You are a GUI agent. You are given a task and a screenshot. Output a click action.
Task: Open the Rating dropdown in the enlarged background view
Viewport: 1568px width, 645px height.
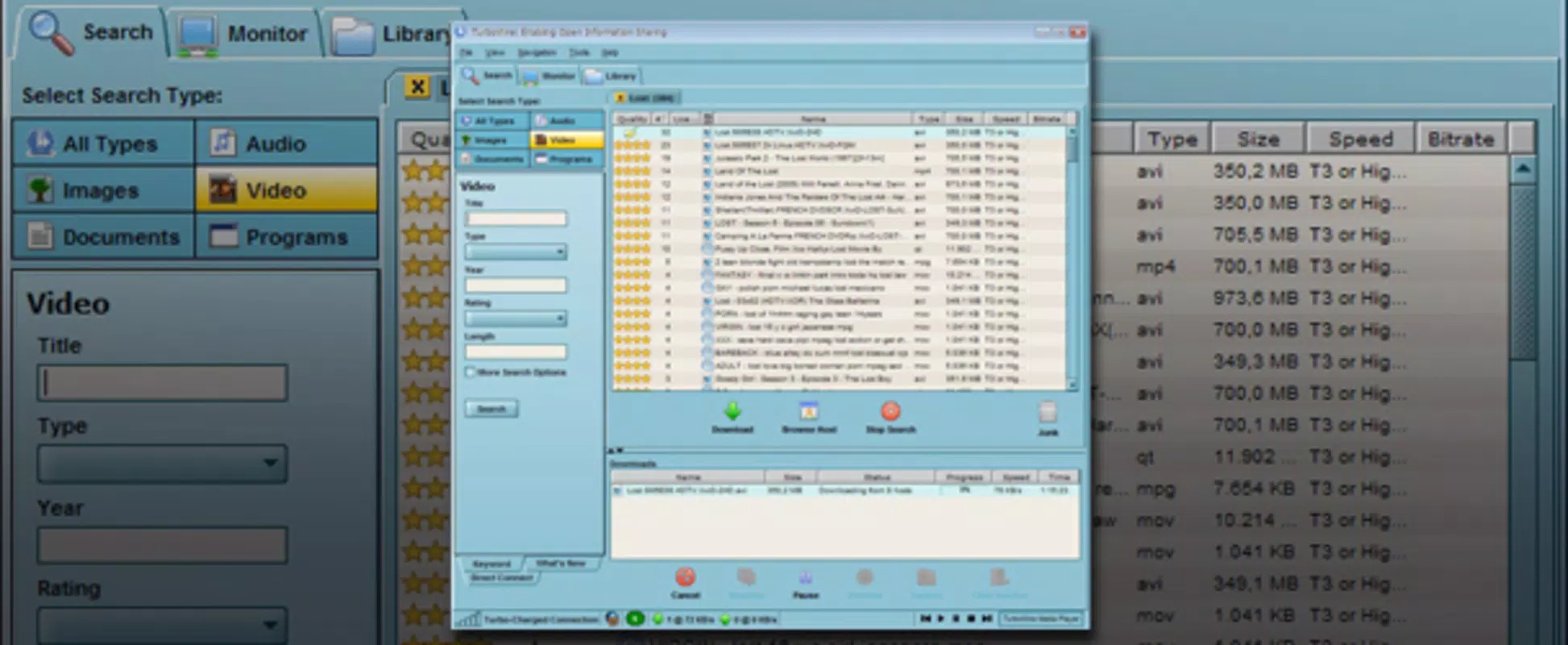pos(162,625)
